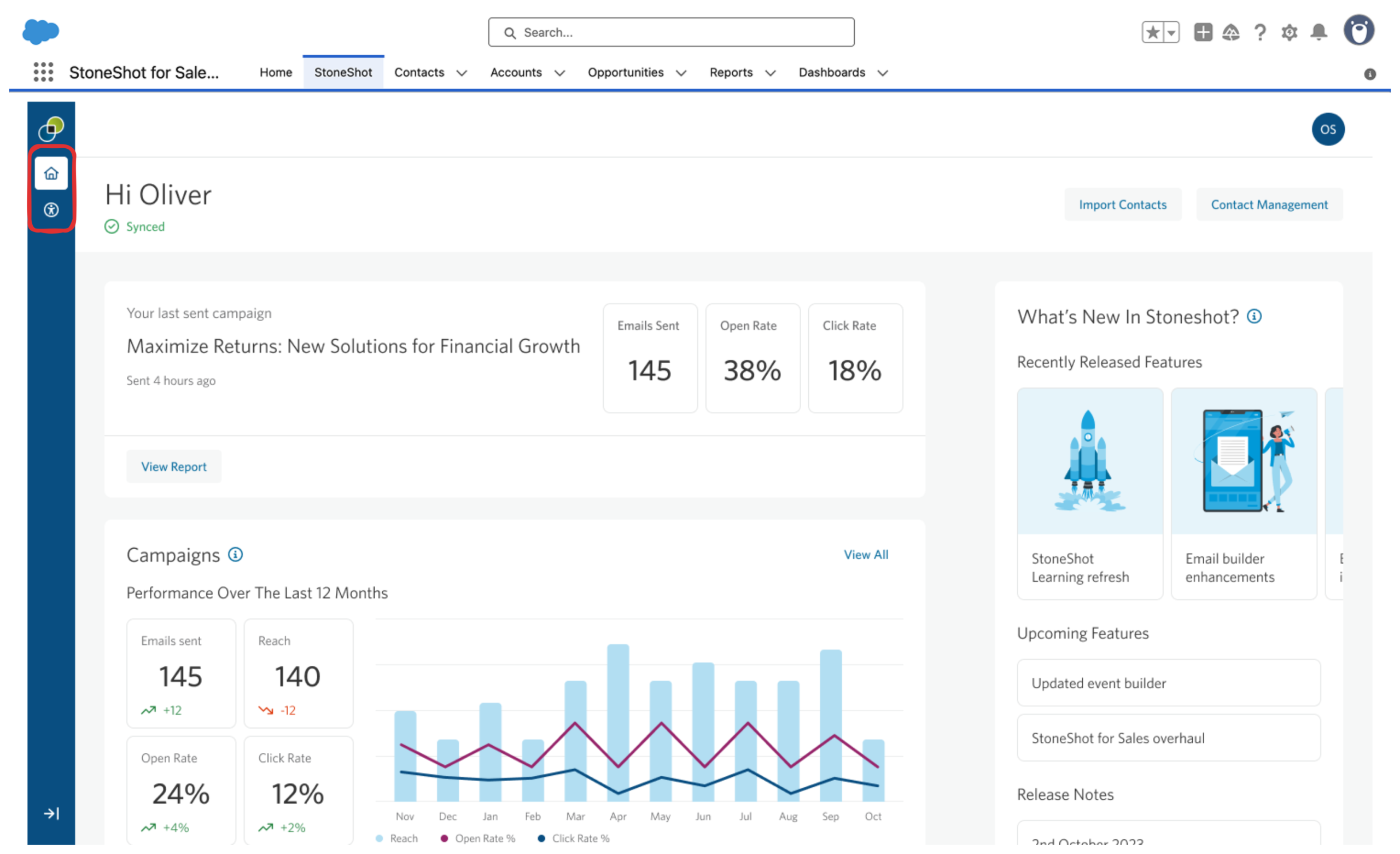Click the Contact Management button
This screenshot has height=854, width=1400.
click(x=1269, y=204)
